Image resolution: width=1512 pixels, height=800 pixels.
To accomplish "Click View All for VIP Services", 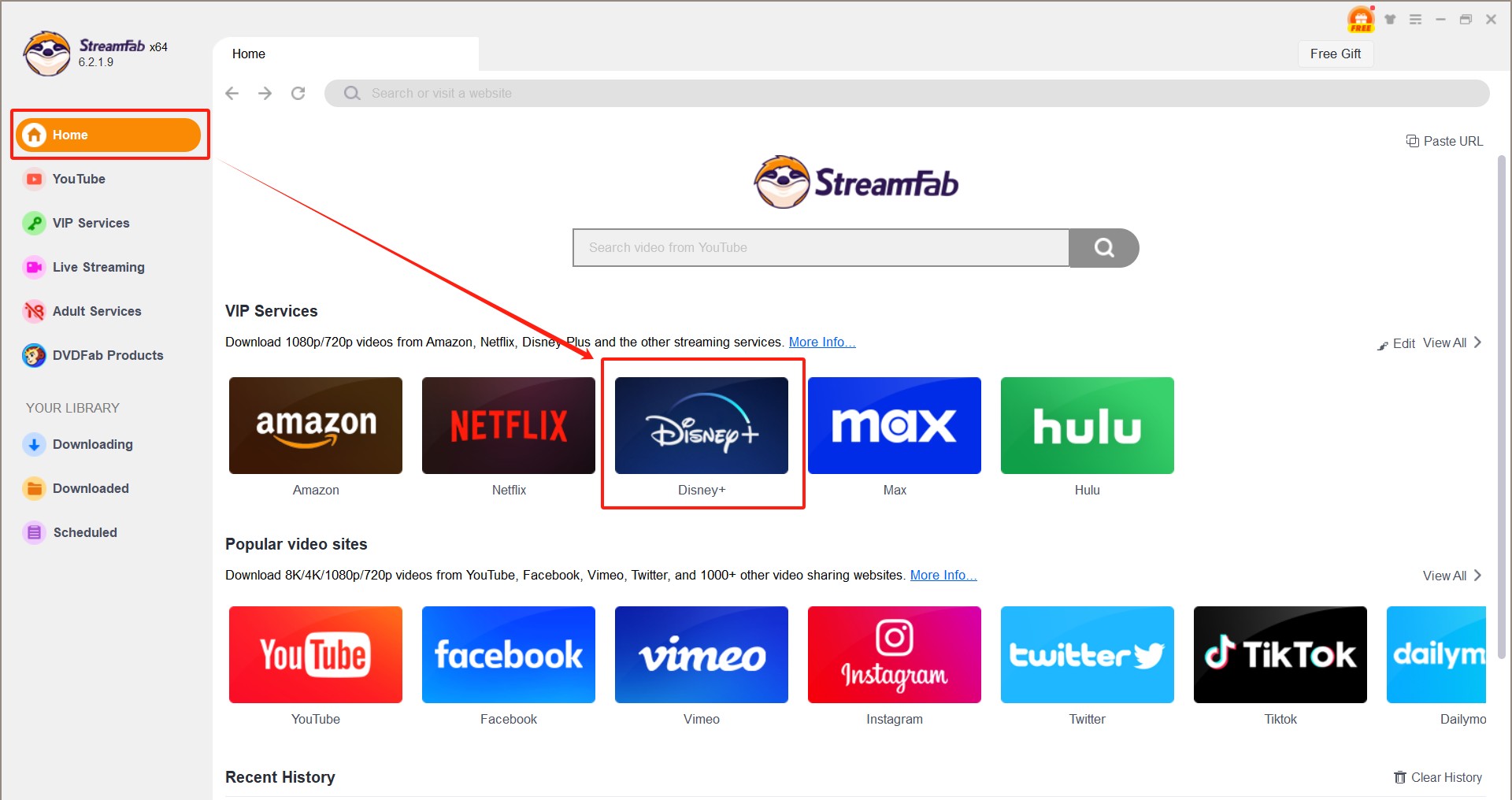I will (x=1452, y=343).
